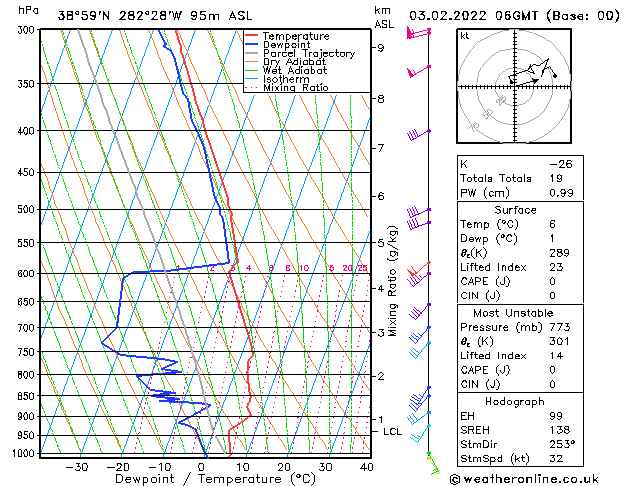This screenshot has height=486, width=629.
Task: Click the 40 temperature axis tick label
Action: tap(366, 467)
